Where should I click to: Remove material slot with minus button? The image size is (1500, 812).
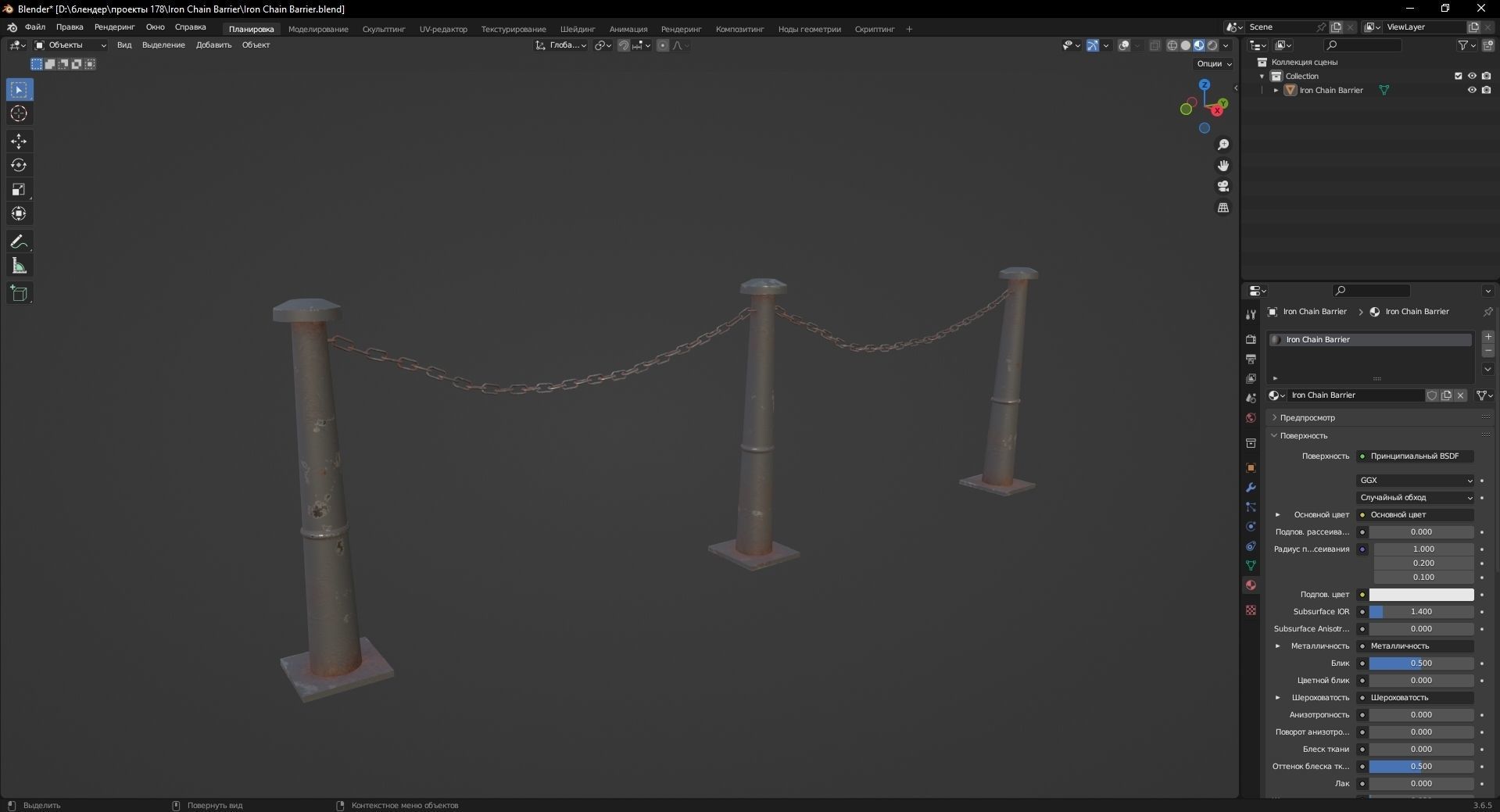1487,352
